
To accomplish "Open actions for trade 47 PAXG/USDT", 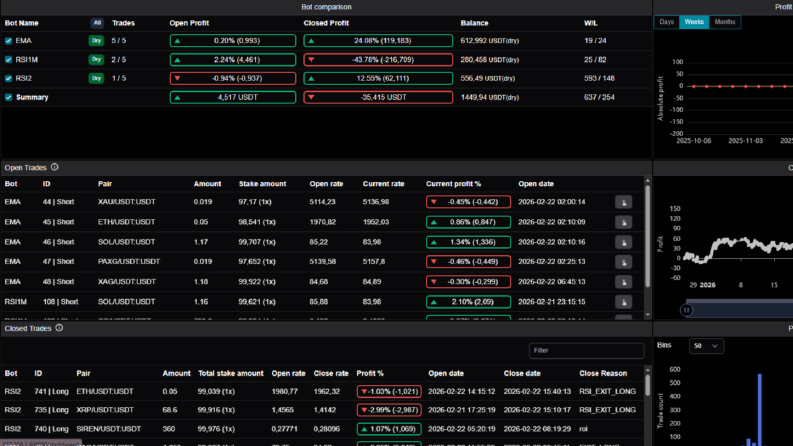I will (624, 262).
